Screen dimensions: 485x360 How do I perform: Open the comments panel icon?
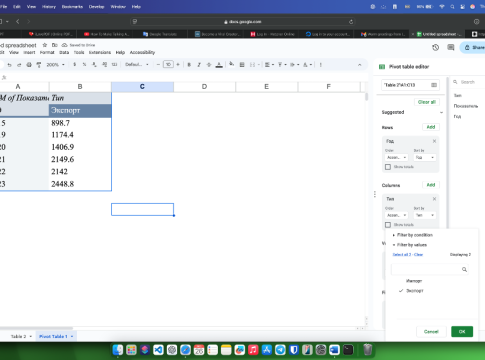tap(451, 47)
